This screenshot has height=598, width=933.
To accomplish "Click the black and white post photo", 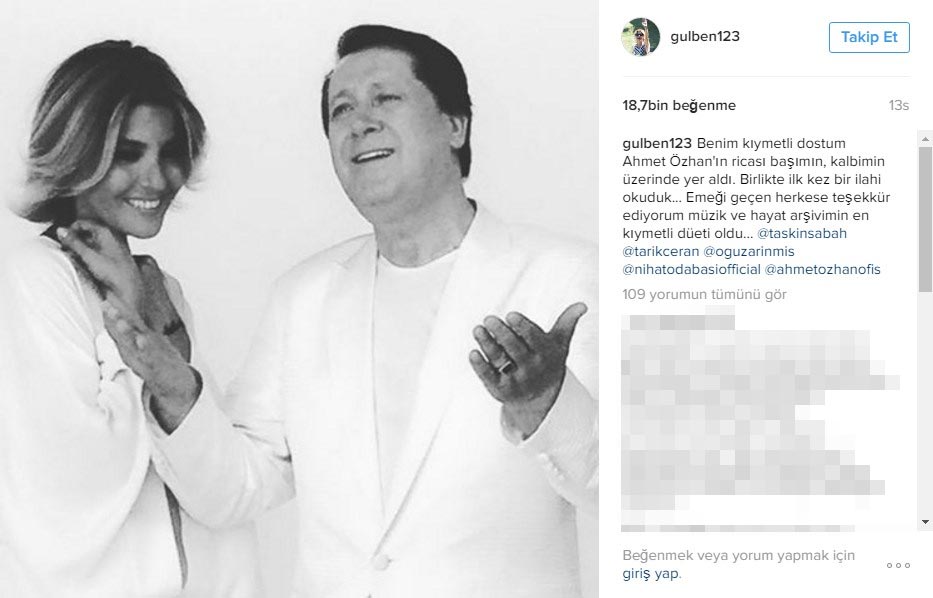I will tap(299, 299).
